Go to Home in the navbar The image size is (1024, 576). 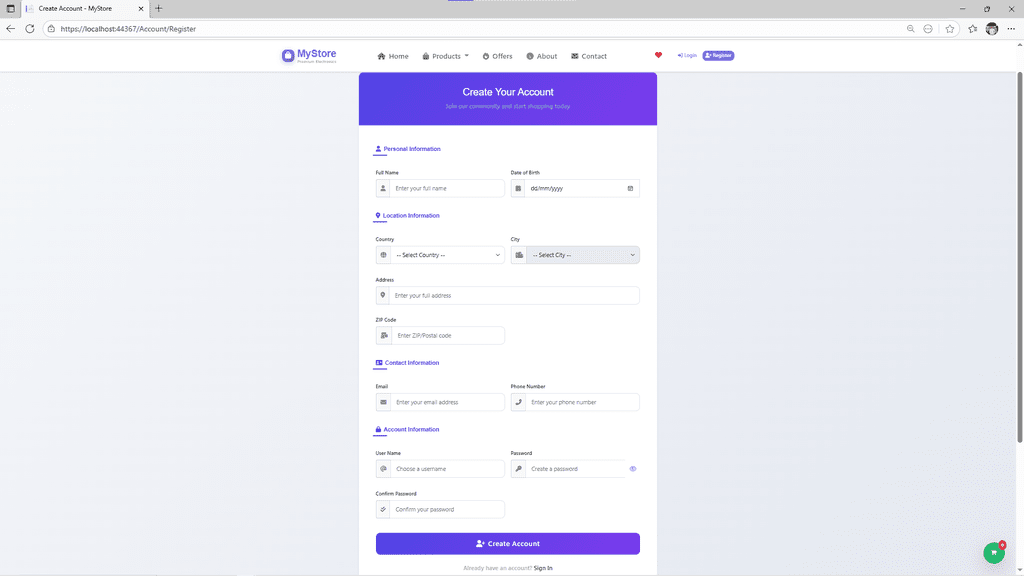(393, 56)
